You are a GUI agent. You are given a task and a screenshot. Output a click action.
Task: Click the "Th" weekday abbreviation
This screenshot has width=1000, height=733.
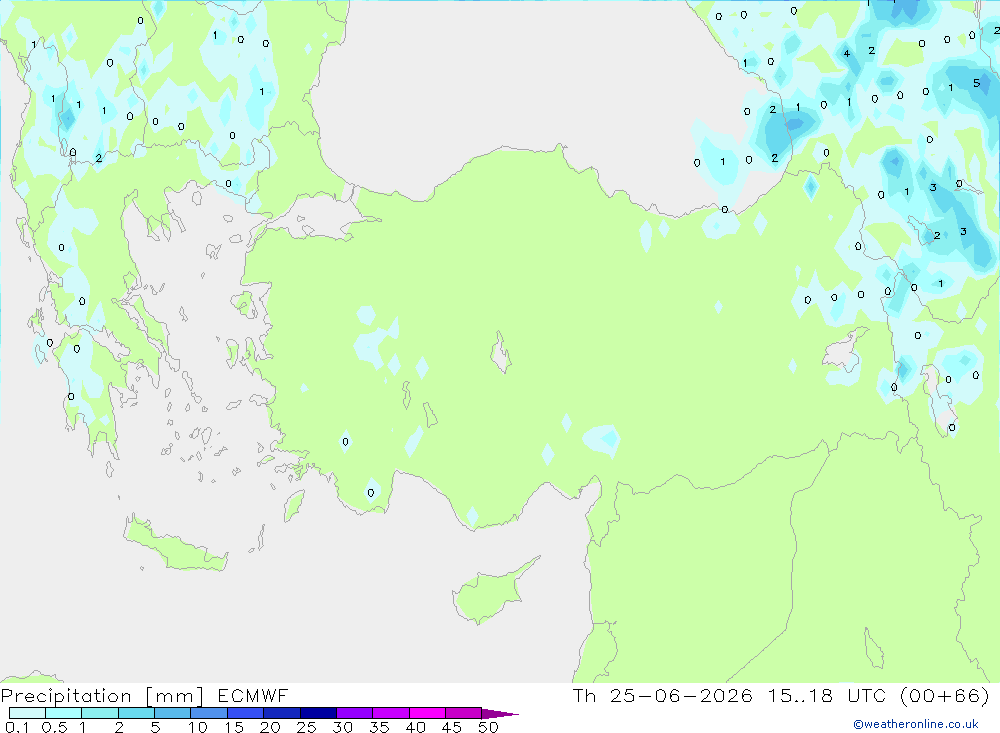(x=584, y=695)
